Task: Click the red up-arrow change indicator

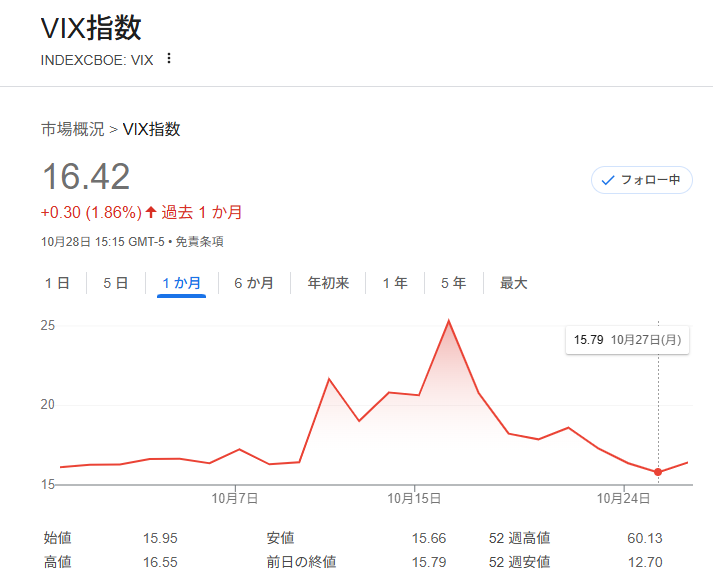Action: pos(151,212)
